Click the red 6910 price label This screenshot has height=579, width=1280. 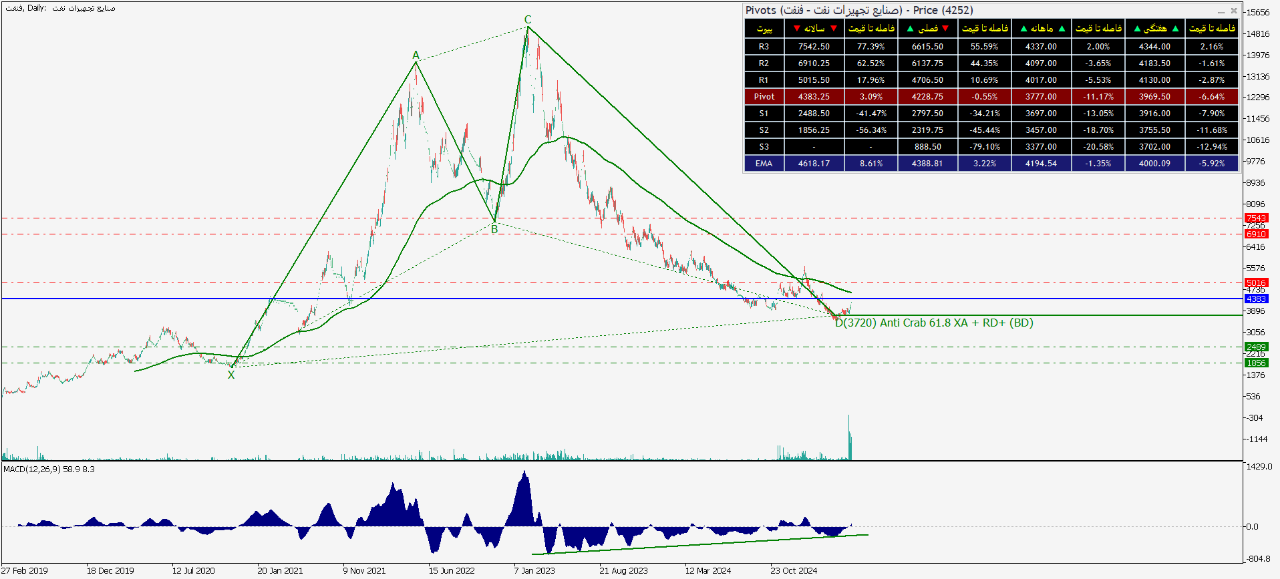[x=1256, y=234]
